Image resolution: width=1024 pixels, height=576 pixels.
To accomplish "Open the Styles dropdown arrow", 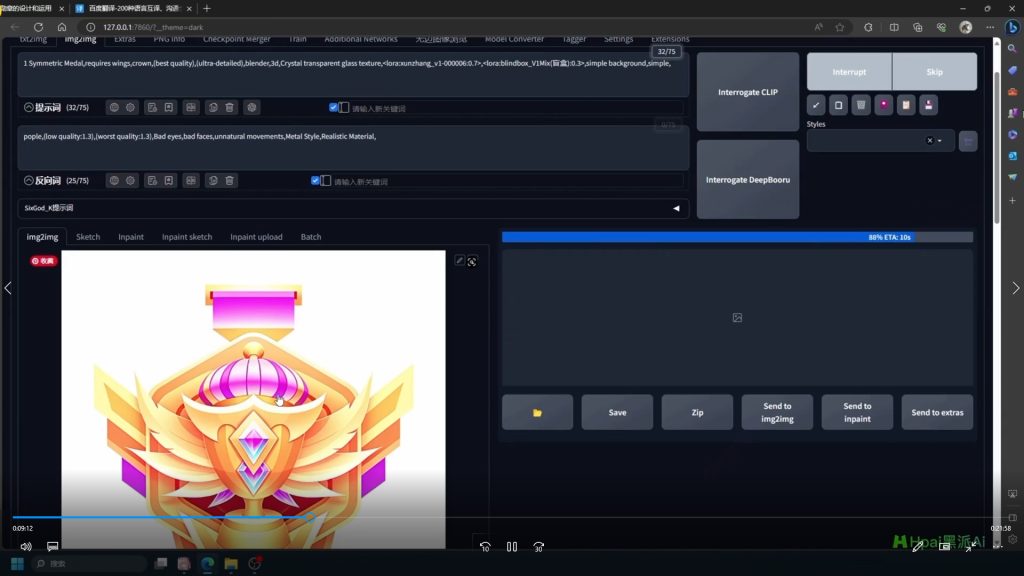I will point(939,141).
